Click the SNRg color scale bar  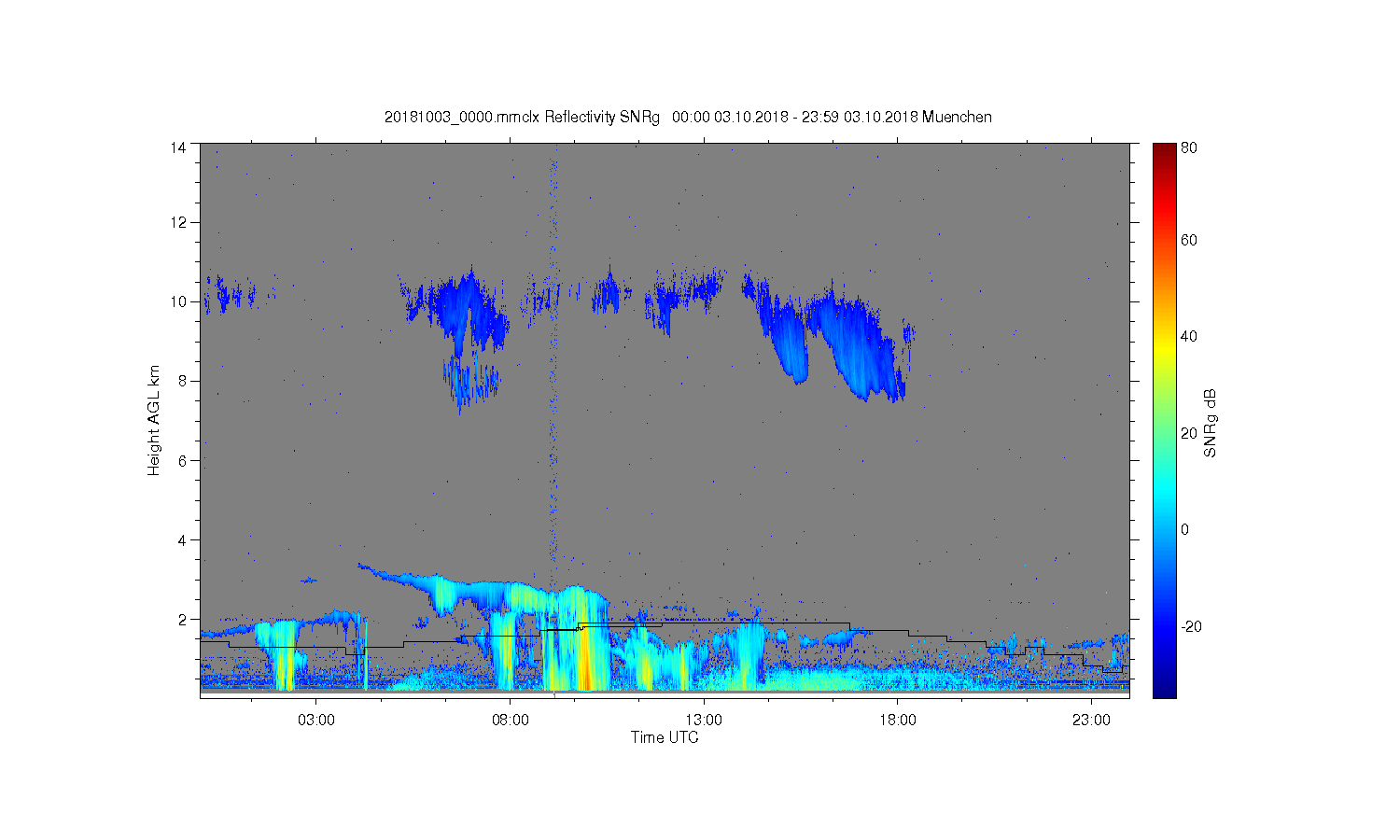coord(1164,420)
